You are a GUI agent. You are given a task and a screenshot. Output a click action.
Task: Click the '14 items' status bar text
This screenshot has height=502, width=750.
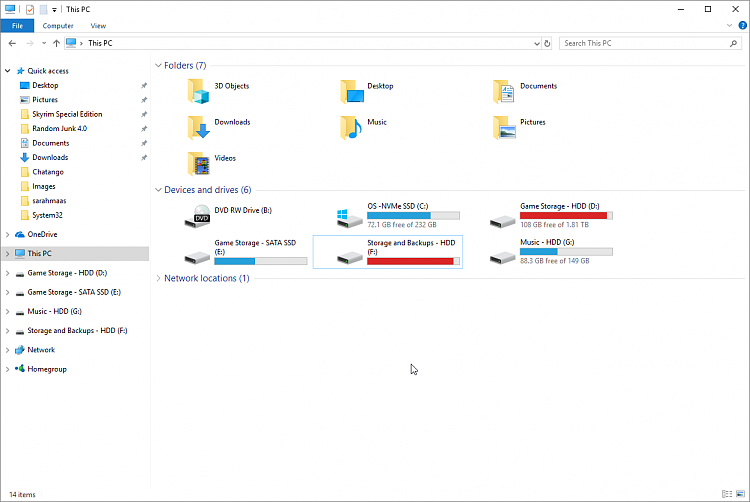pyautogui.click(x=22, y=495)
